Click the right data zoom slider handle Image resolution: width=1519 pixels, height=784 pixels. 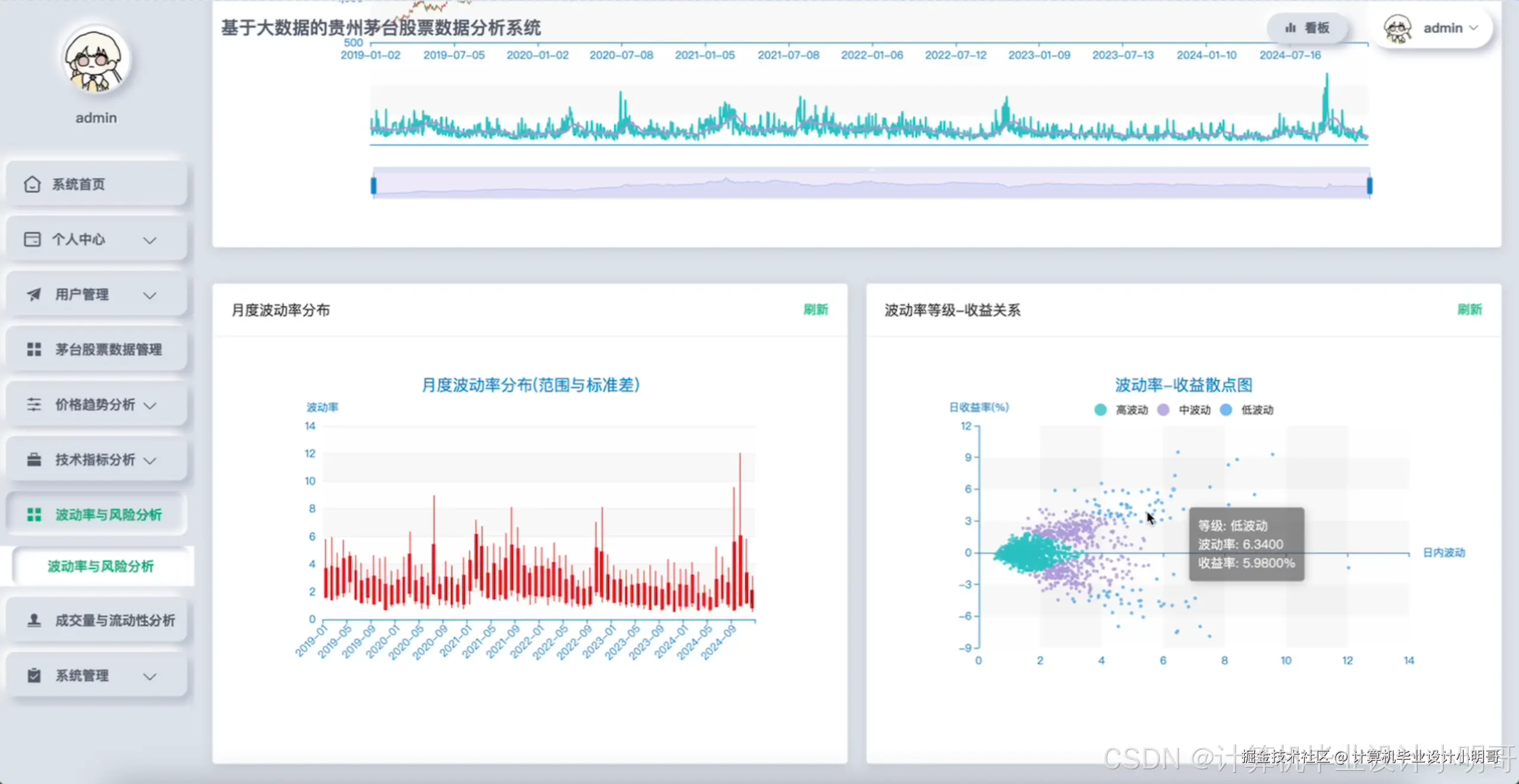1370,186
